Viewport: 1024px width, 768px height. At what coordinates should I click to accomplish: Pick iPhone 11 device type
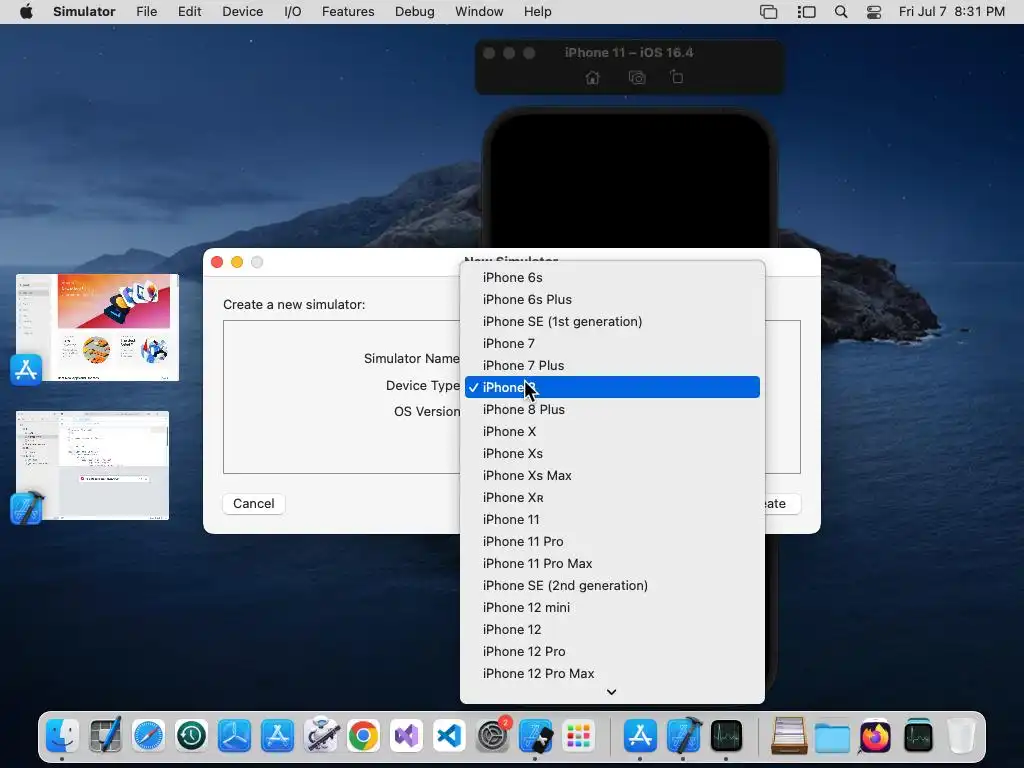tap(612, 519)
